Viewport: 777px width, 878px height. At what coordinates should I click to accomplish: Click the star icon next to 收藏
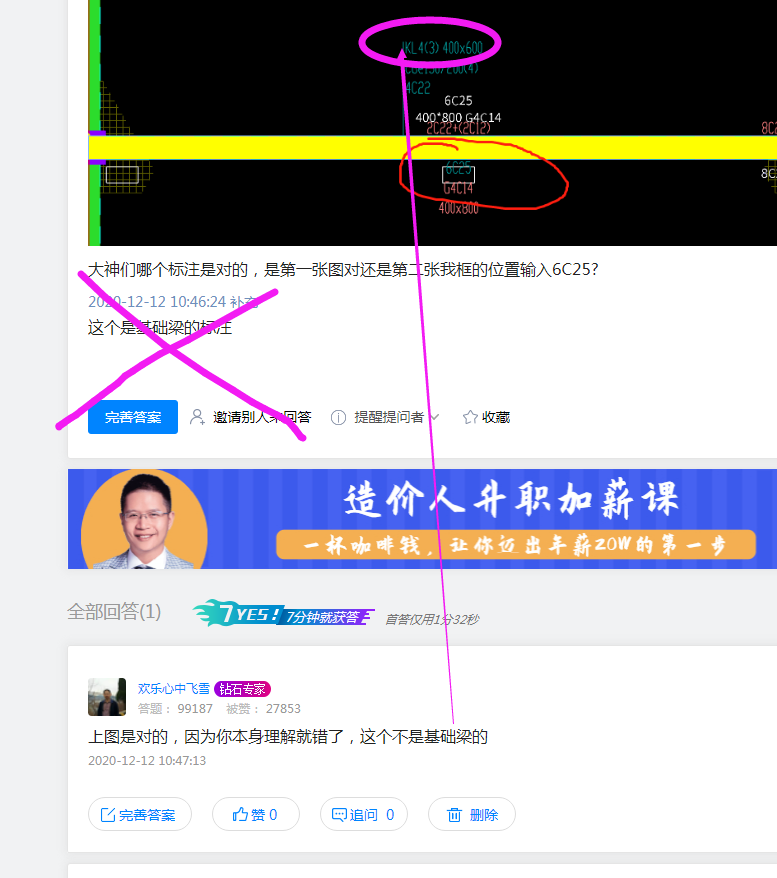coord(470,417)
